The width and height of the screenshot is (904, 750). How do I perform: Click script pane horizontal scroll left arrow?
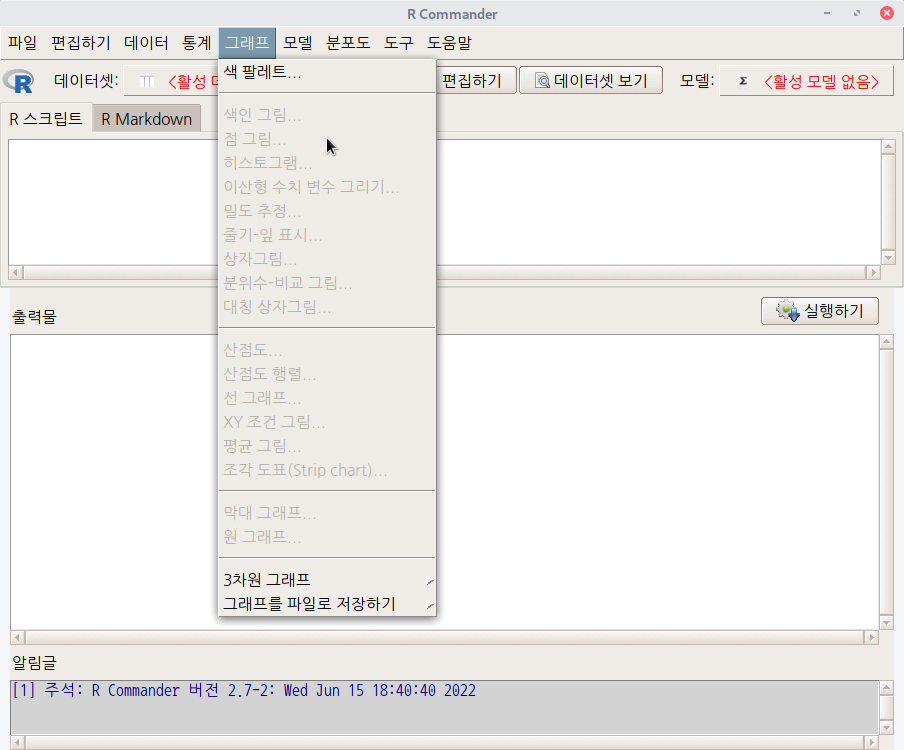[x=16, y=273]
